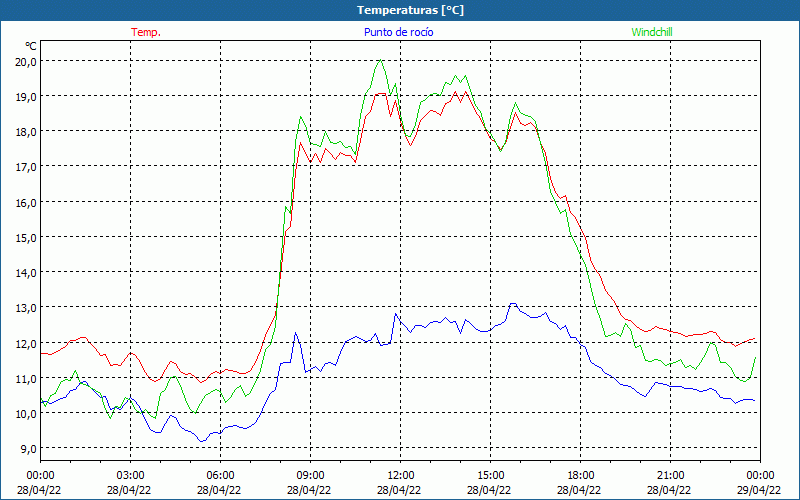
Task: Click the 29/04/22 date label
Action: click(x=759, y=490)
